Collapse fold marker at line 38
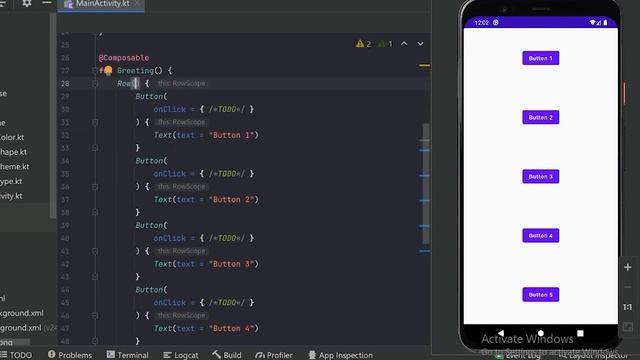The width and height of the screenshot is (640, 360). coord(95,212)
